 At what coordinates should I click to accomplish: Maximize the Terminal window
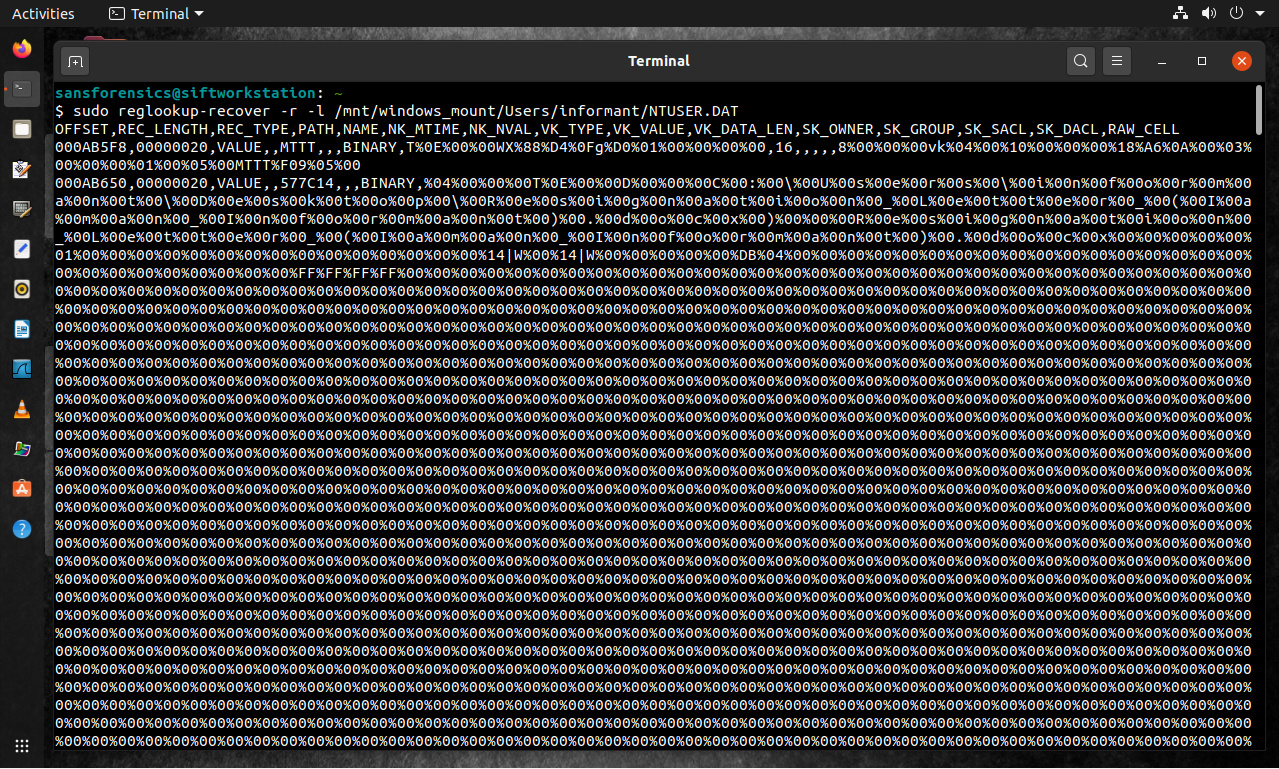(1202, 61)
